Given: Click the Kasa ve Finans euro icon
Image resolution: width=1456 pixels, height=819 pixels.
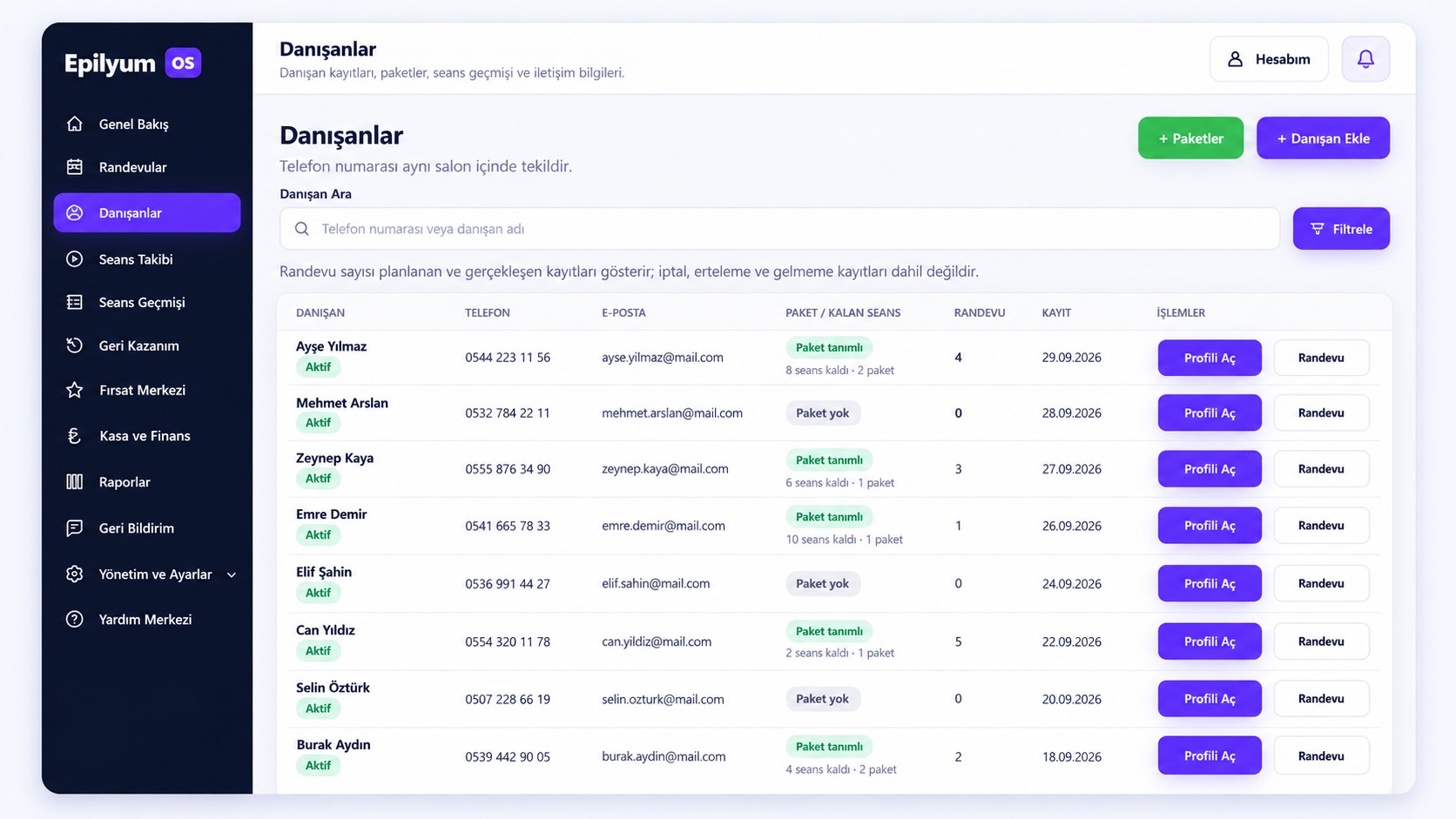Looking at the screenshot, I should click(75, 436).
